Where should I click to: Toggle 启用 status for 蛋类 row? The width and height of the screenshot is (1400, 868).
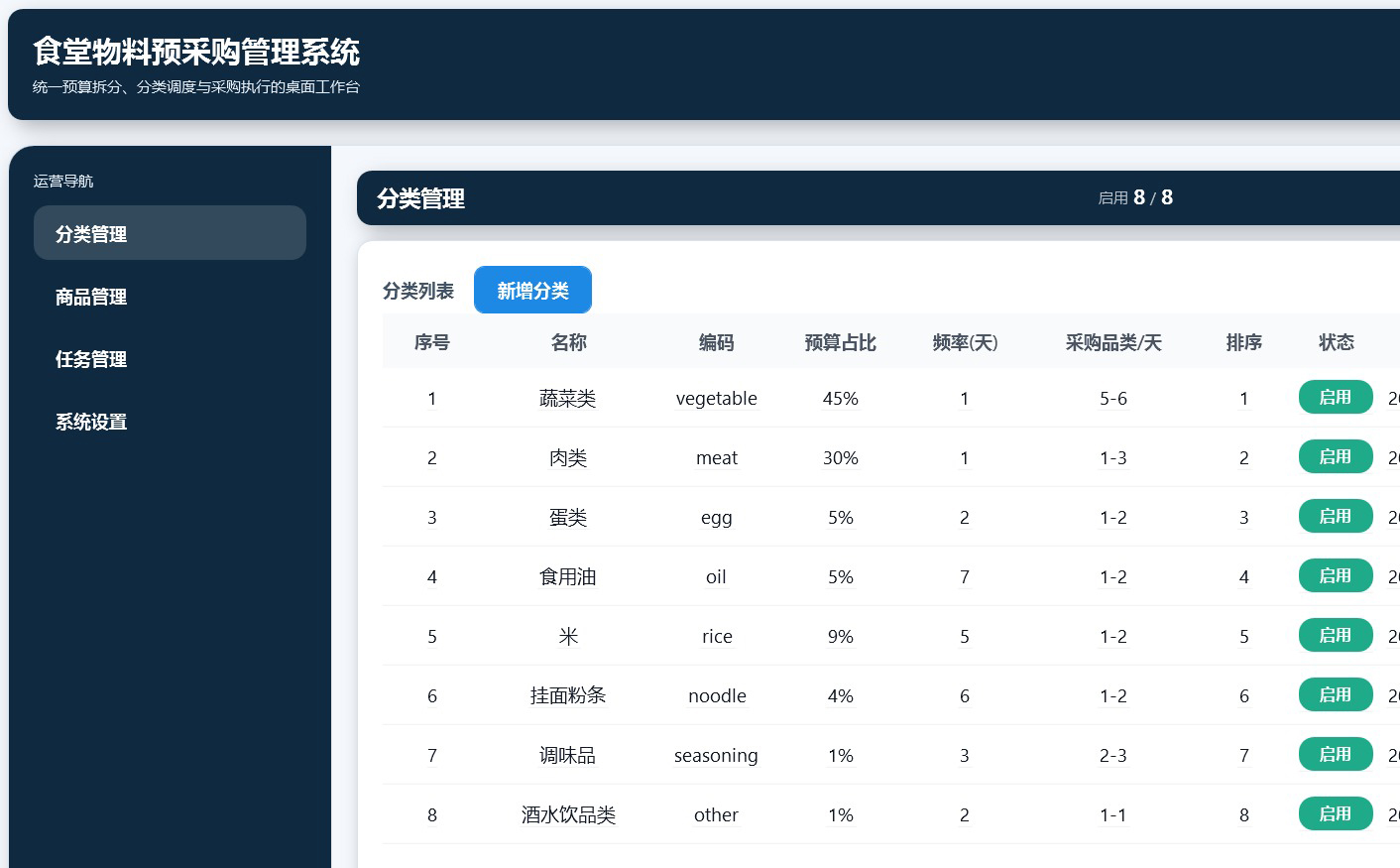click(x=1336, y=516)
